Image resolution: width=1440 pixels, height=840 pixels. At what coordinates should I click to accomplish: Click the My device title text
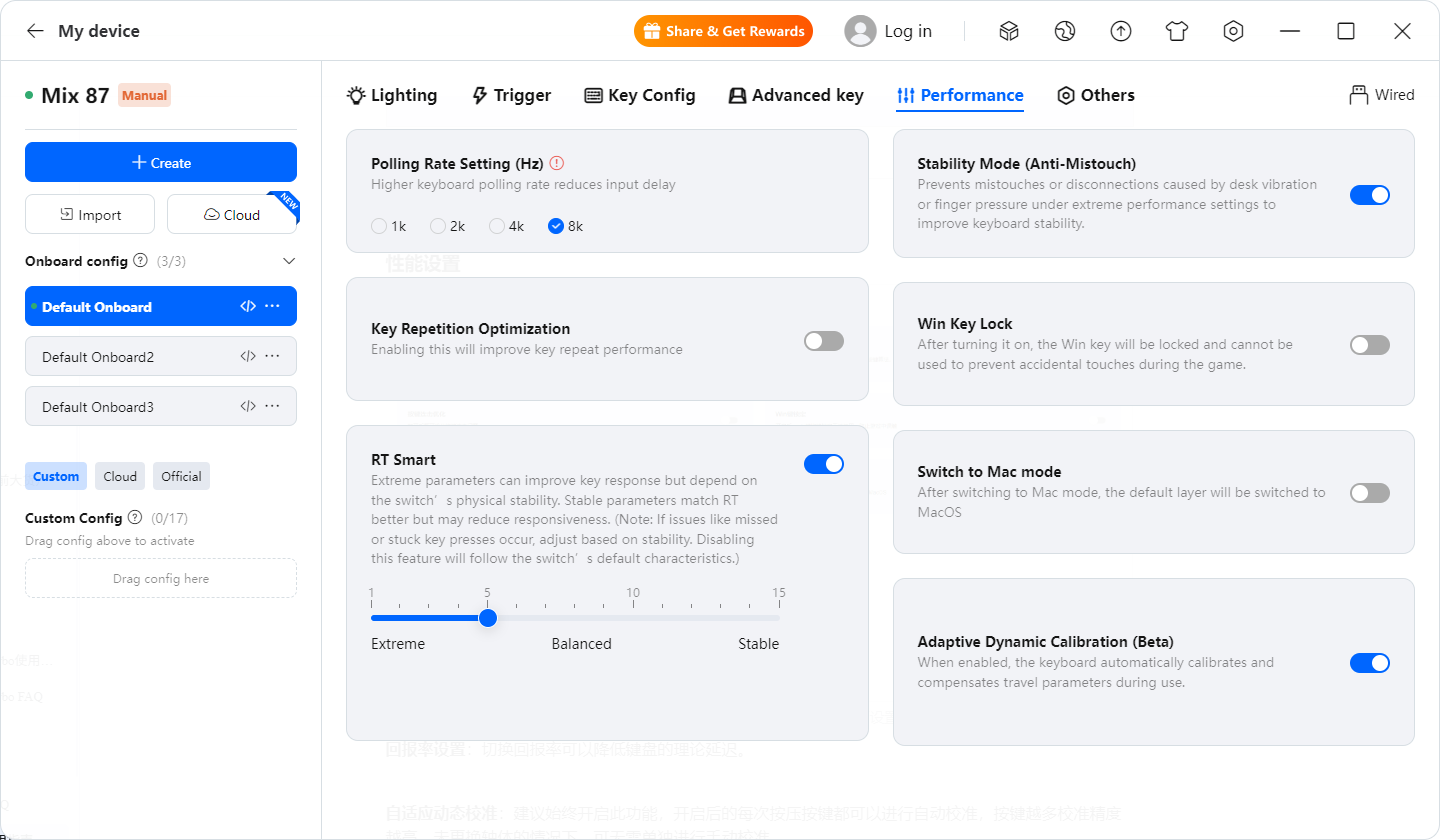99,31
